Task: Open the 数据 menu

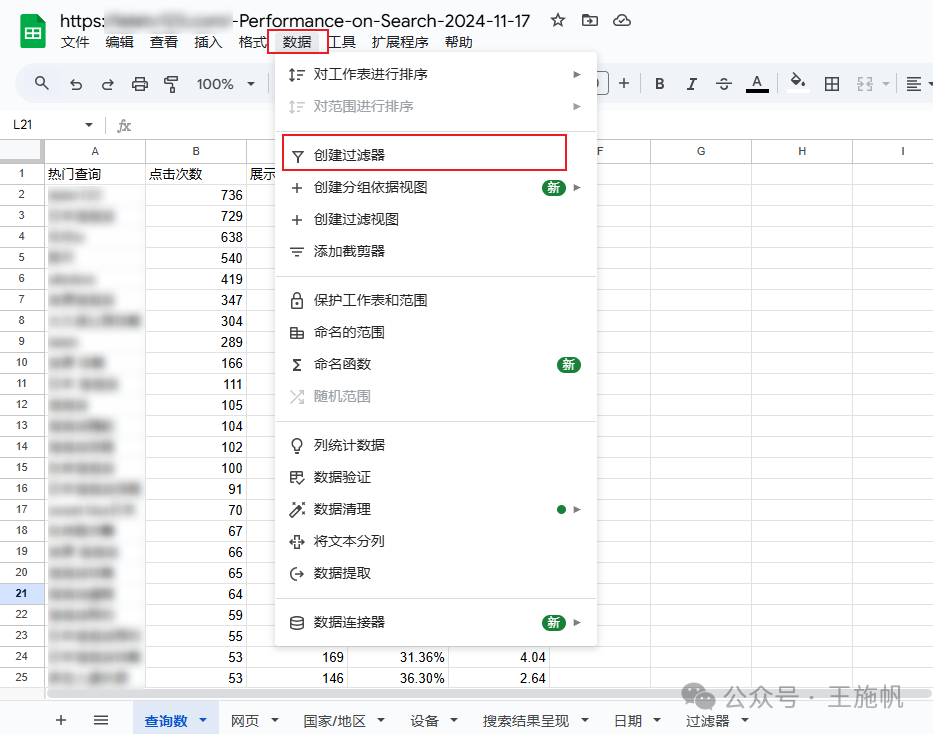Action: point(297,42)
